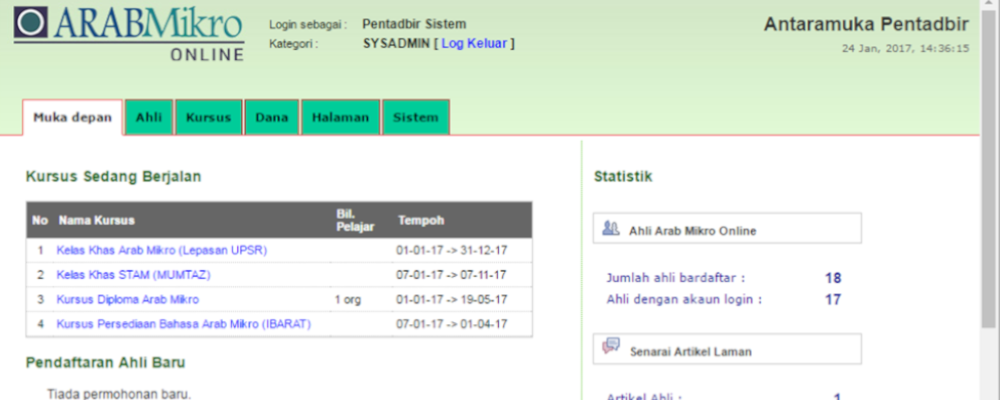Switch to the Ahli tab
This screenshot has height=400, width=1000.
click(149, 118)
